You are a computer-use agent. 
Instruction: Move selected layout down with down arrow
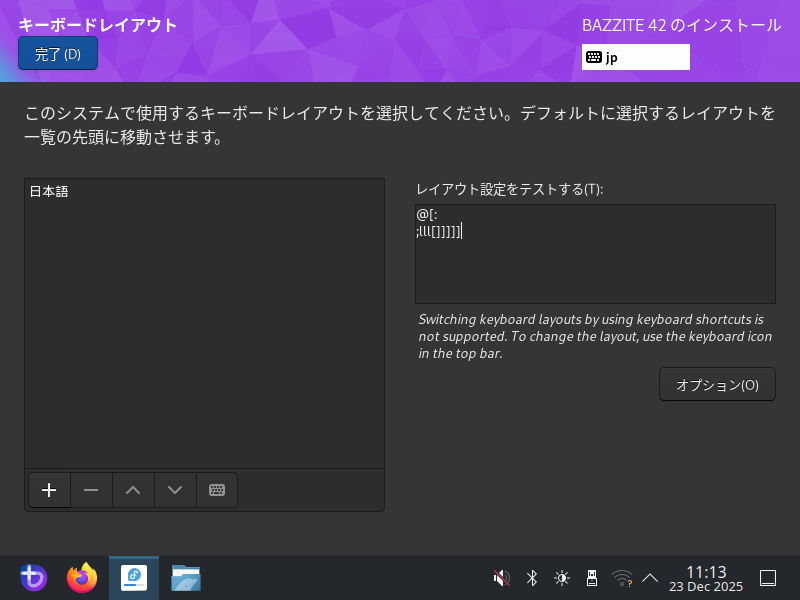point(175,490)
